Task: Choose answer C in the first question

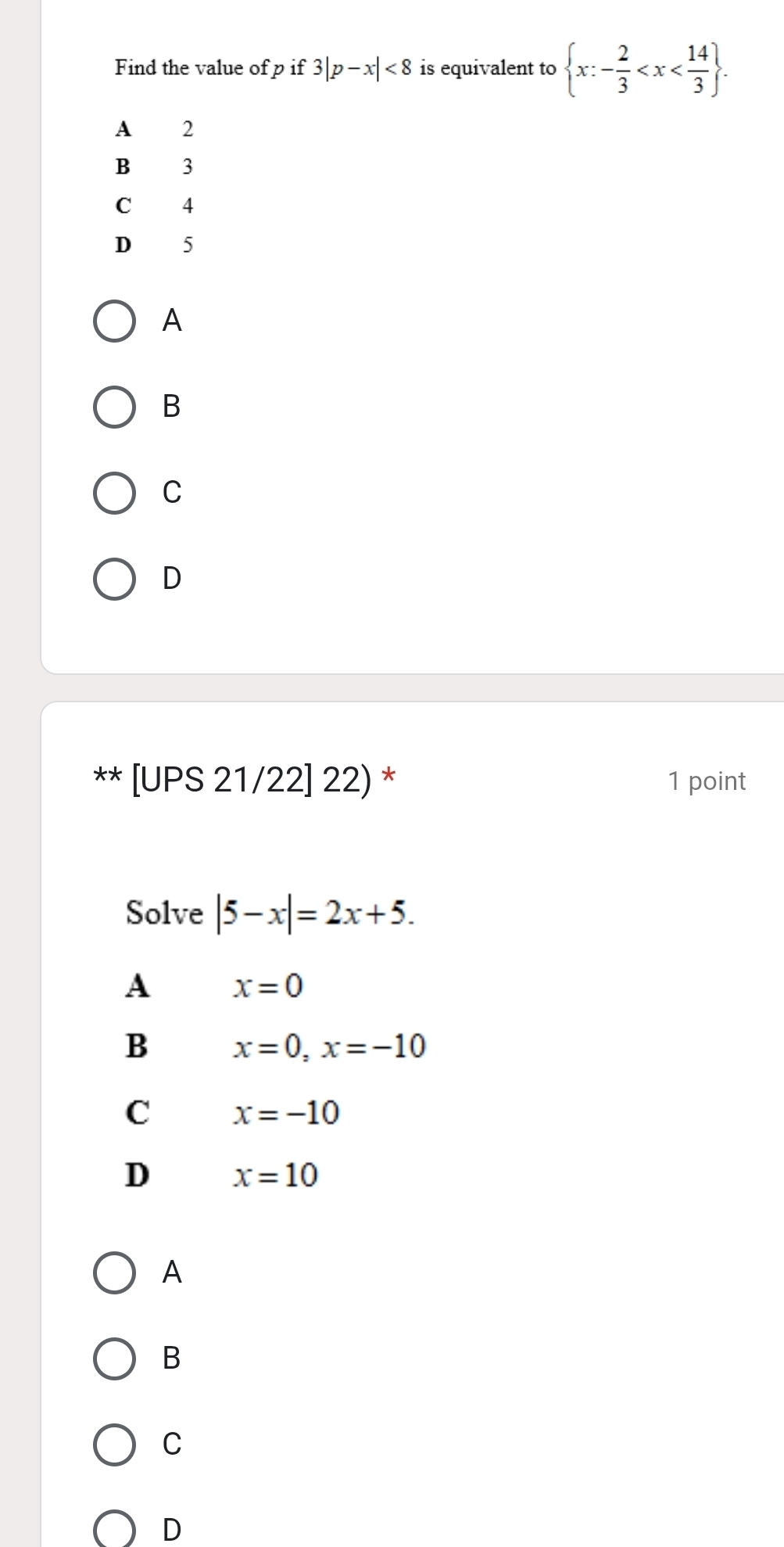Action: point(116,494)
